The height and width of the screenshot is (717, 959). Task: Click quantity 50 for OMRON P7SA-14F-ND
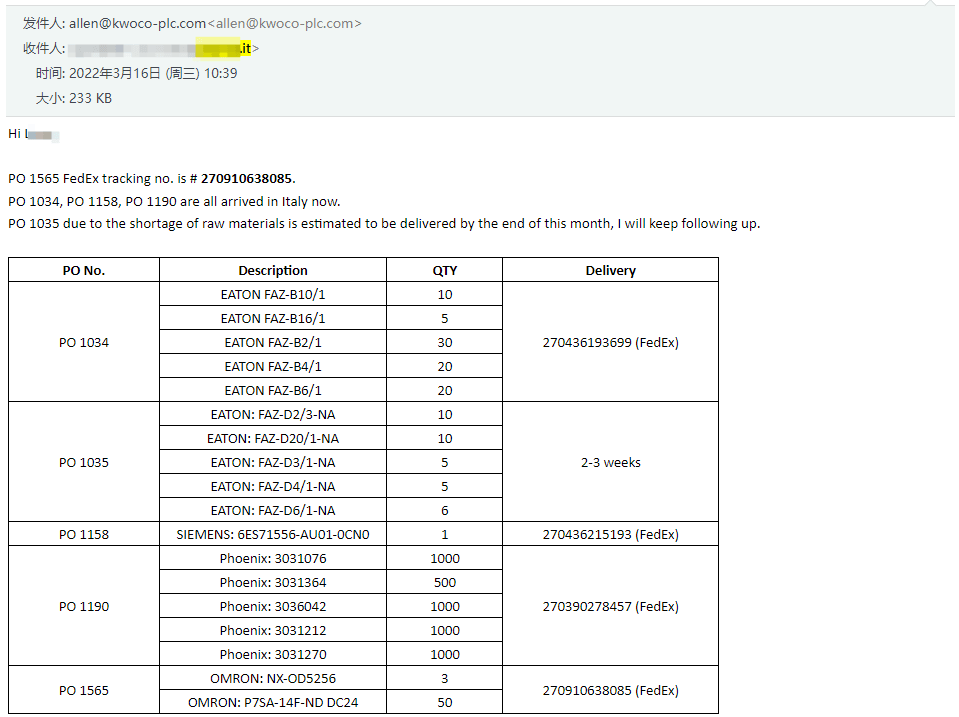445,702
